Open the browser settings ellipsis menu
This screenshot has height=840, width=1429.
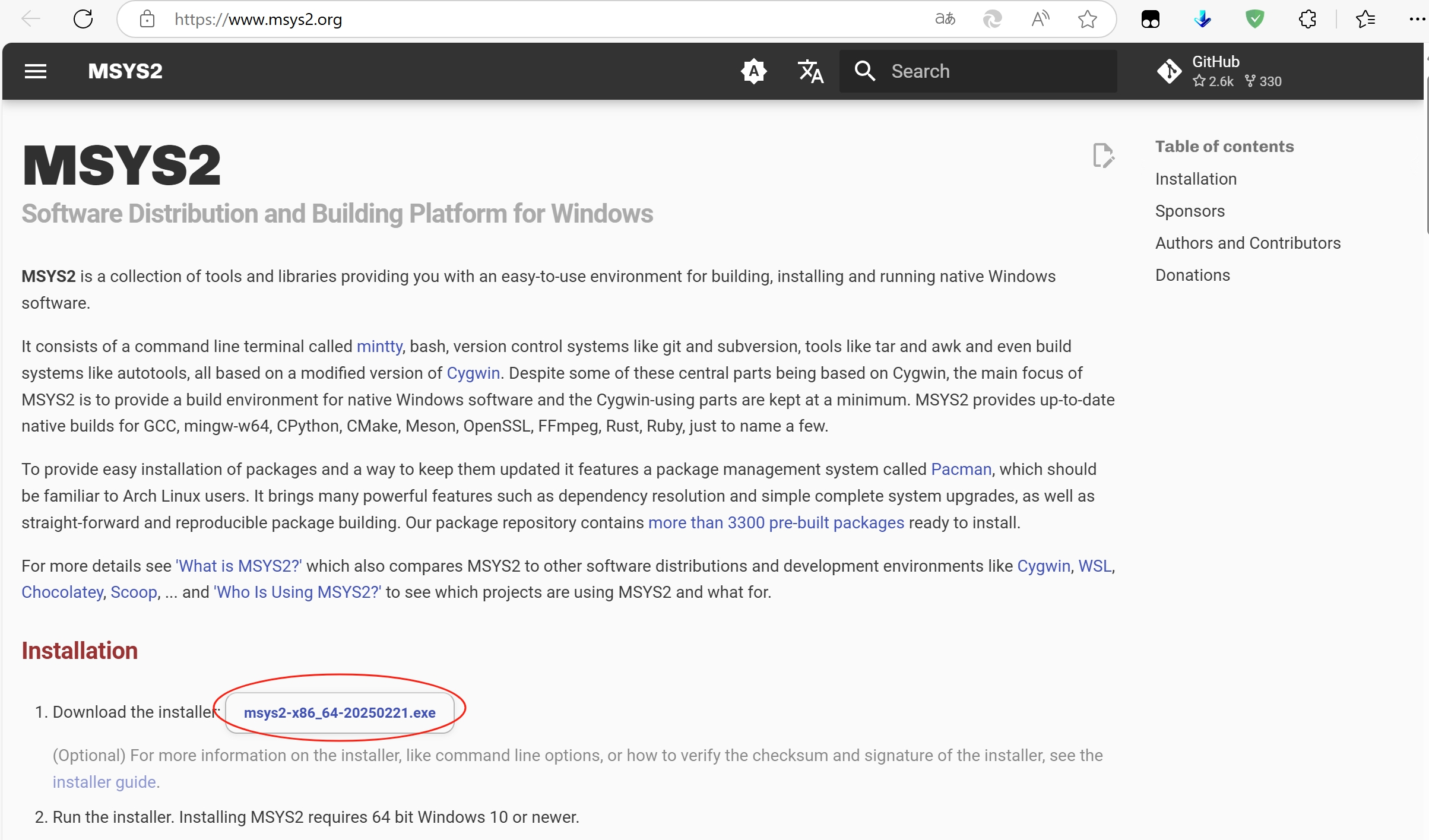(1415, 18)
